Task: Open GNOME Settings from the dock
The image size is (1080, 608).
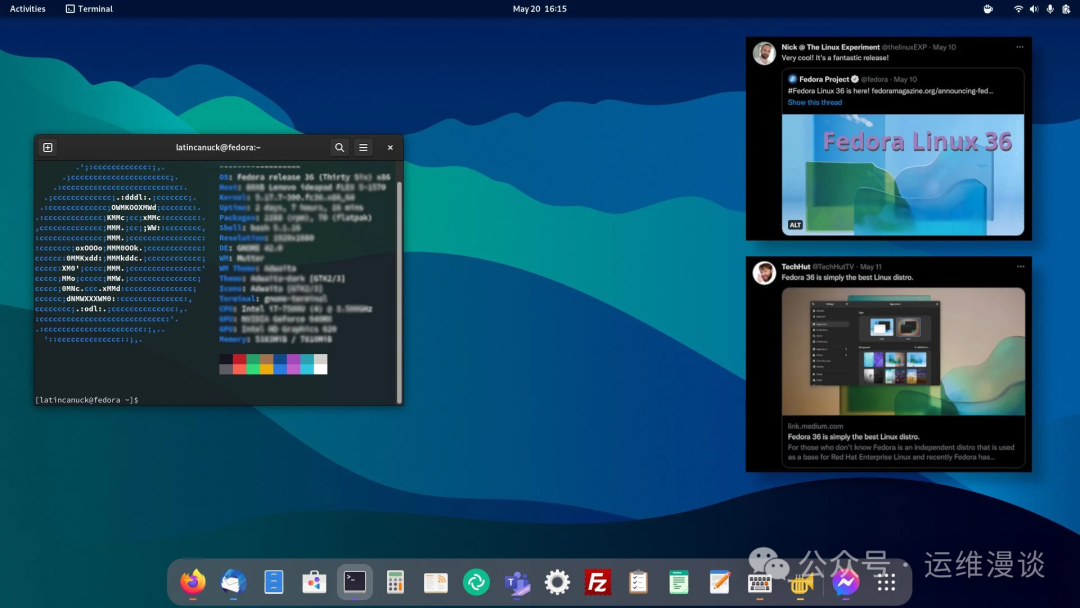Action: 557,581
